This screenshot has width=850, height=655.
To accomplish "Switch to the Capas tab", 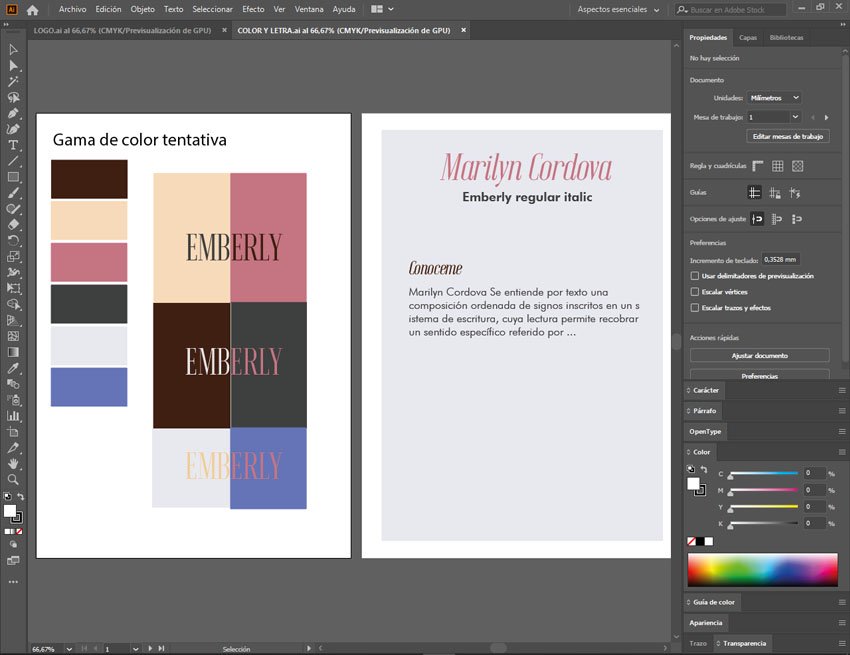I will [x=747, y=38].
